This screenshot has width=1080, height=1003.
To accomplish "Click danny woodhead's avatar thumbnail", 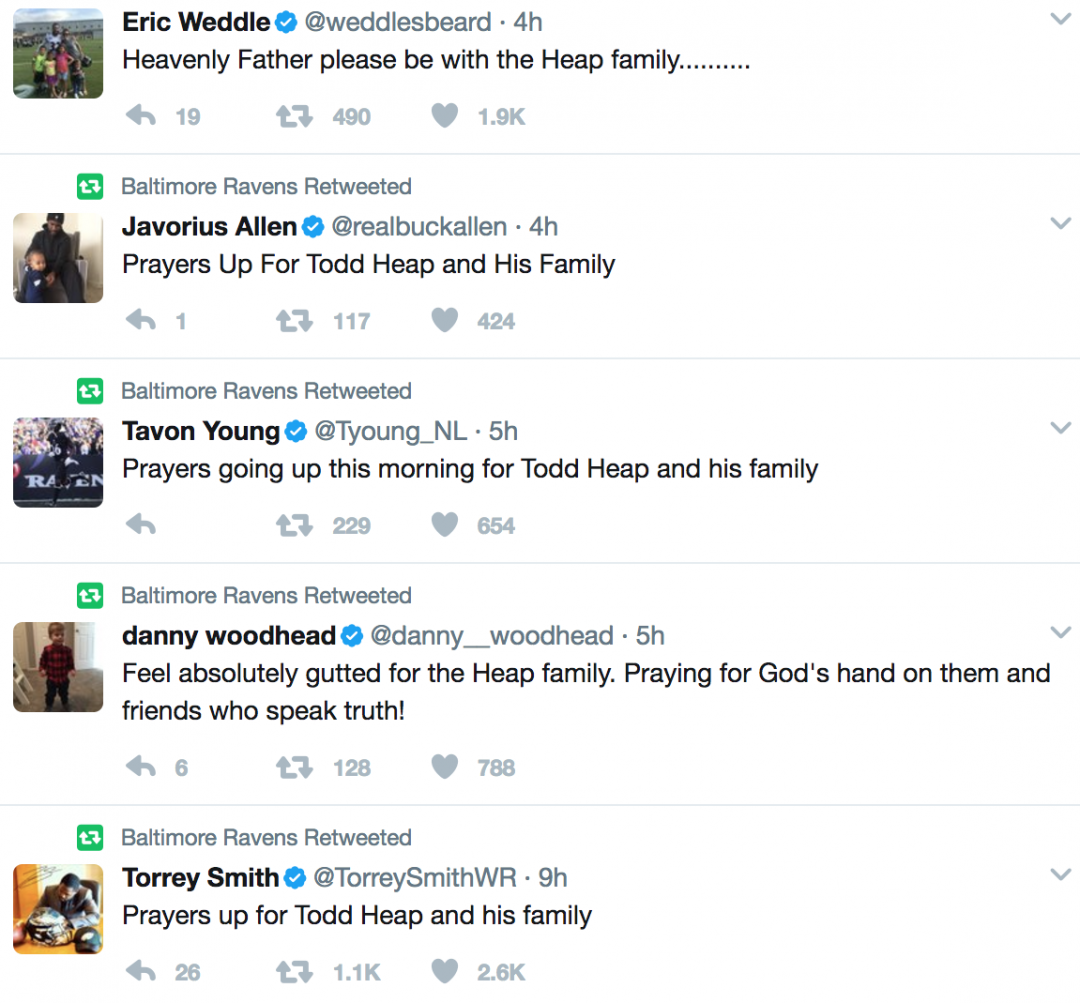I will pos(57,667).
